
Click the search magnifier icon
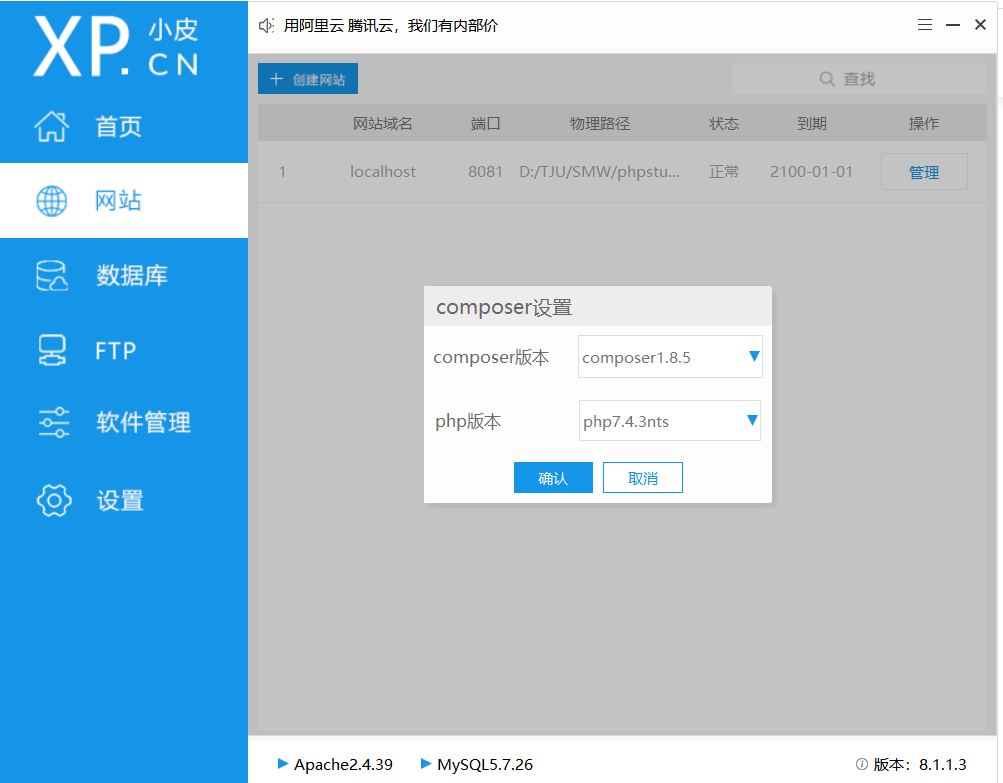pyautogui.click(x=826, y=78)
